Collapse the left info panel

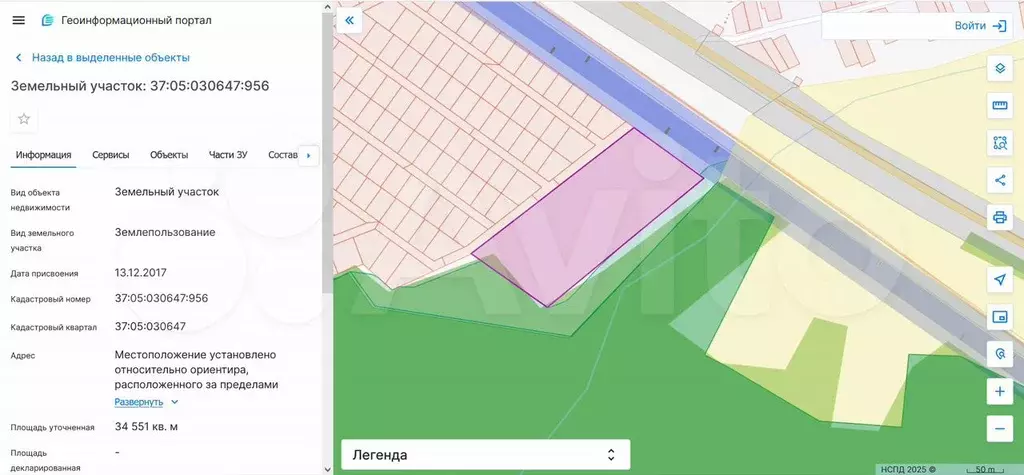click(349, 20)
